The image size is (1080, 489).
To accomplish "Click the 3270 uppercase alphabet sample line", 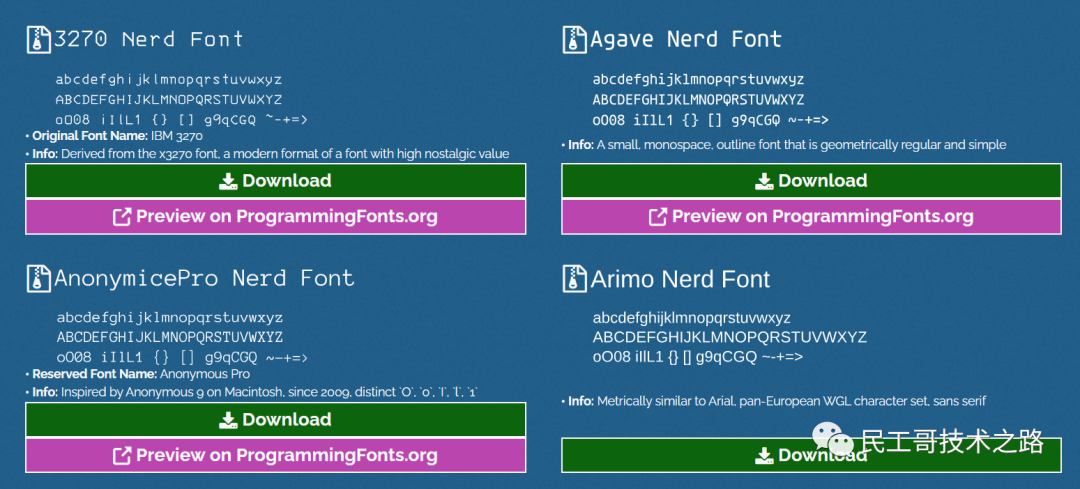I will (x=169, y=100).
